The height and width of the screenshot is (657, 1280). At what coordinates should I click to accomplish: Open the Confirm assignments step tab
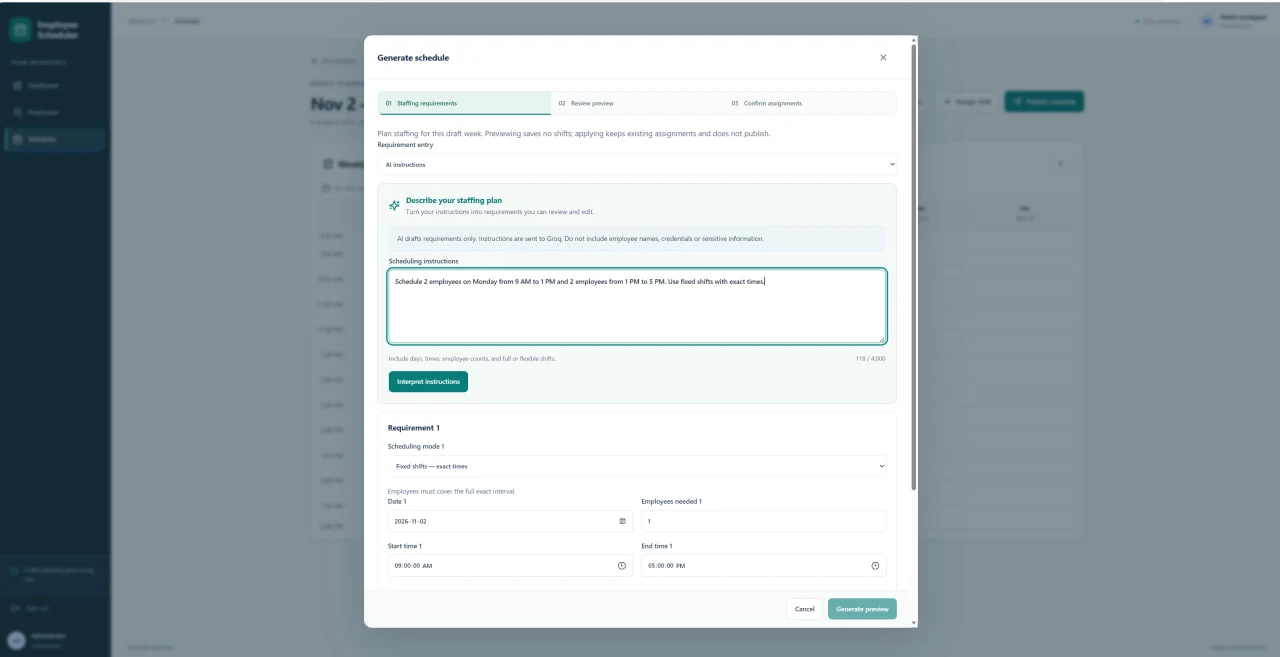tap(810, 103)
